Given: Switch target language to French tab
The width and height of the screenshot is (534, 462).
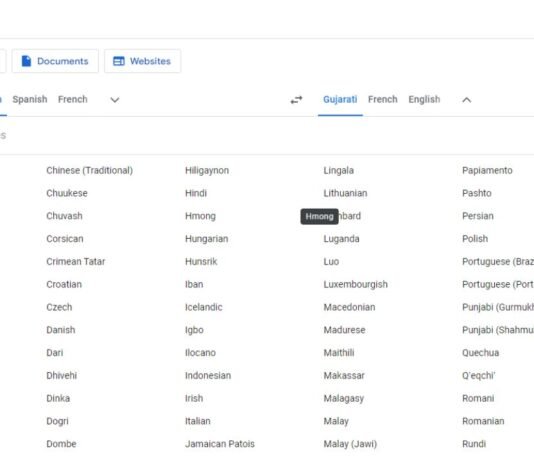Looking at the screenshot, I should click(x=383, y=99).
